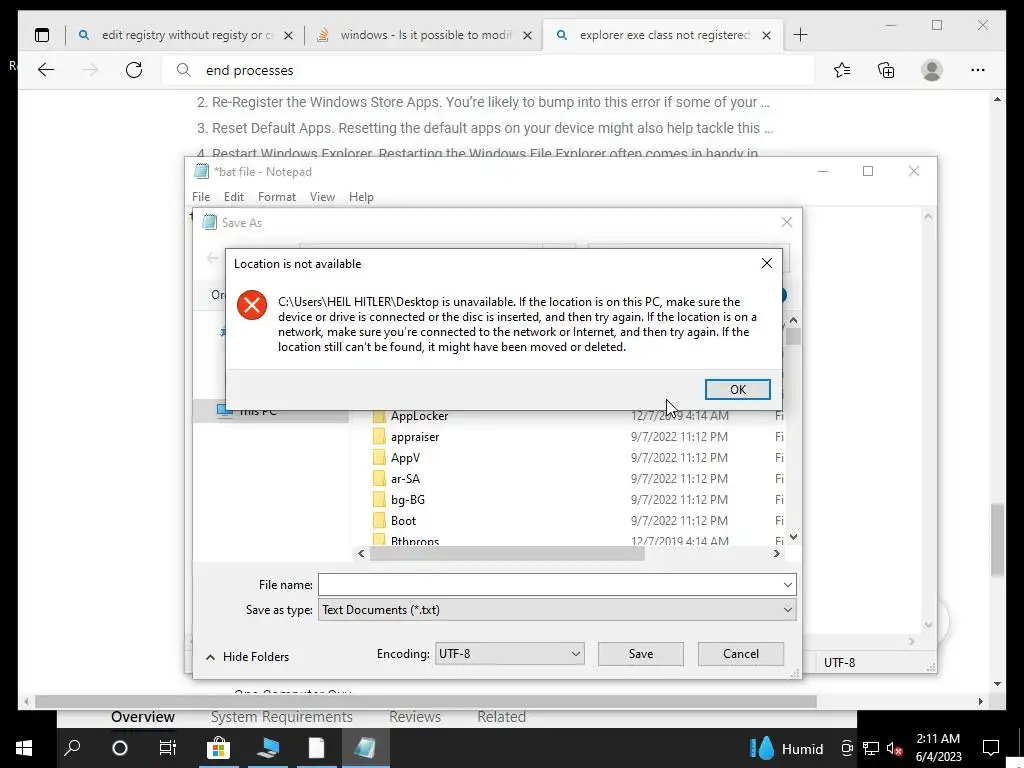Open Notepad Format menu
The height and width of the screenshot is (768, 1024).
pyautogui.click(x=276, y=197)
